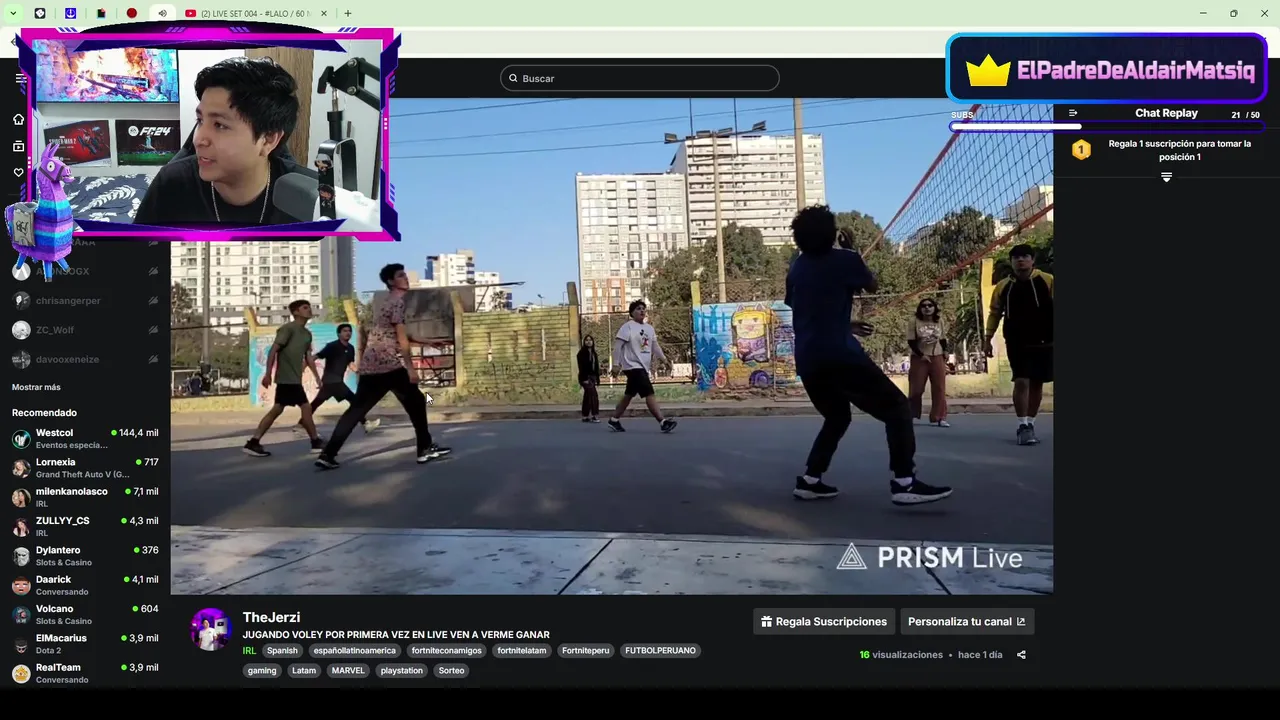Click the IRL category link
This screenshot has height=720, width=1280.
249,651
